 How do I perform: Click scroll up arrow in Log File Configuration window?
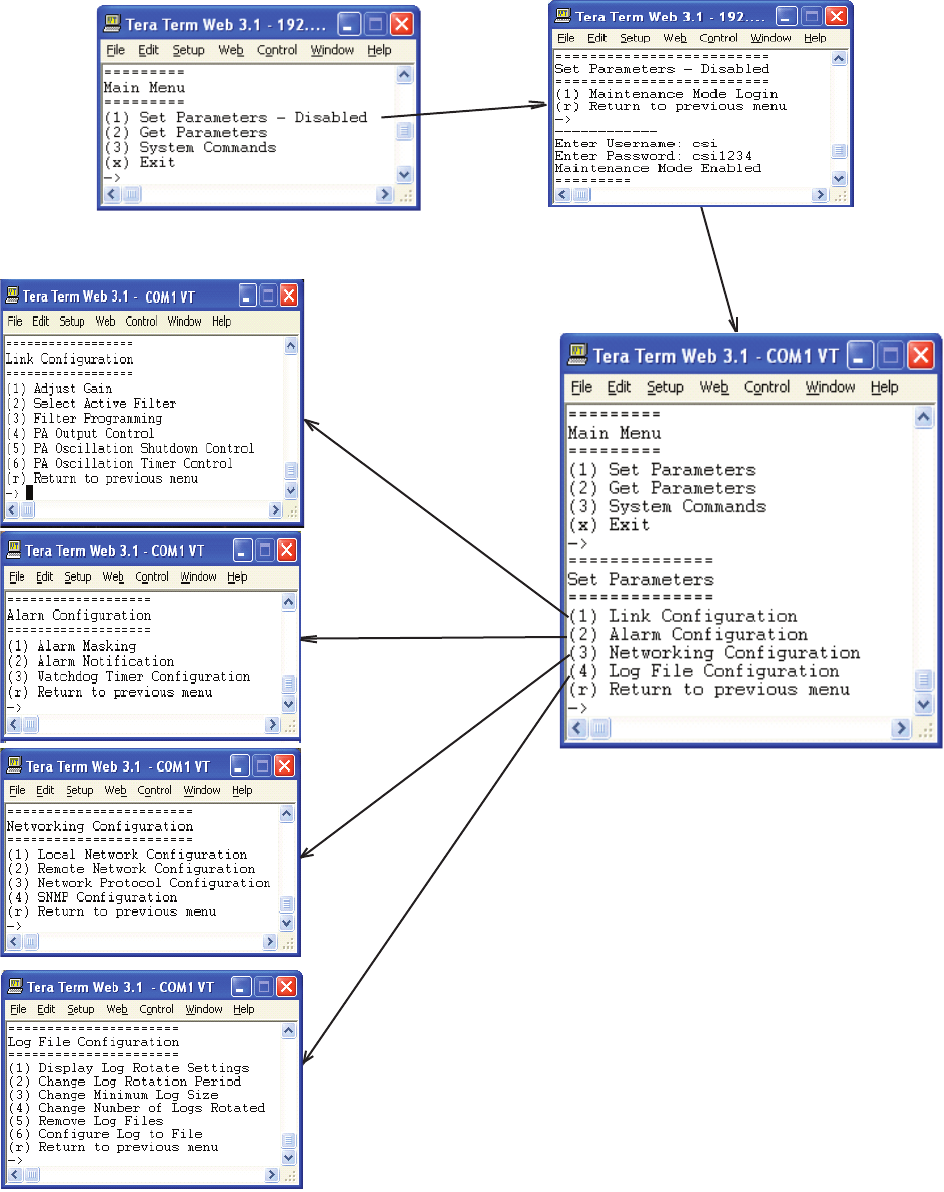[289, 1031]
